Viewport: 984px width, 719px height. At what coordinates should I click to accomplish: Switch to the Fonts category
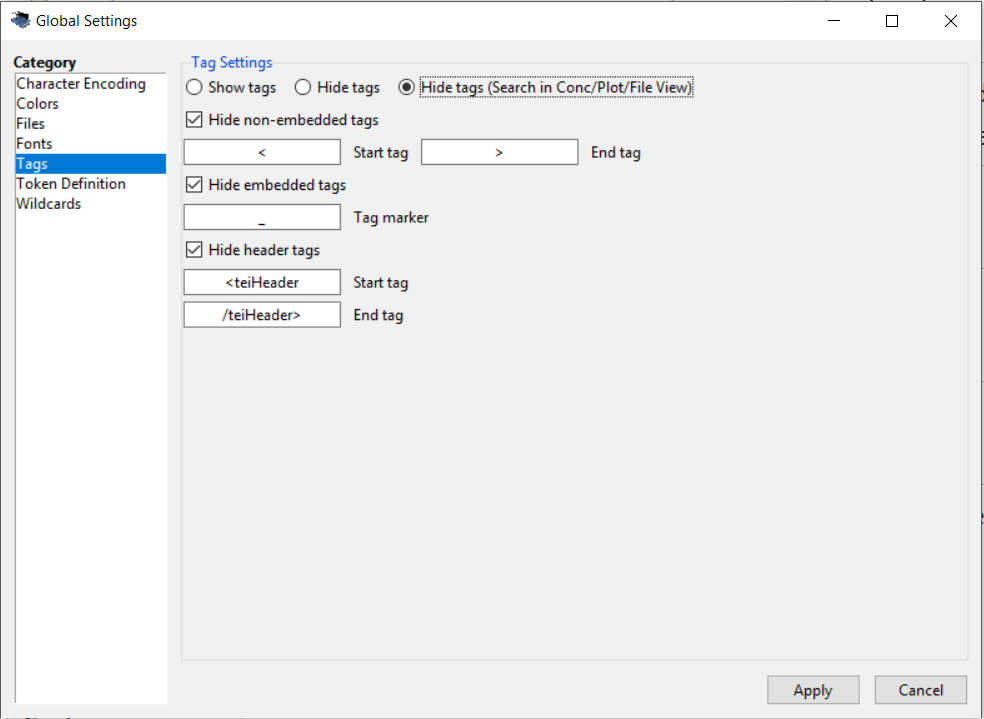click(x=34, y=144)
